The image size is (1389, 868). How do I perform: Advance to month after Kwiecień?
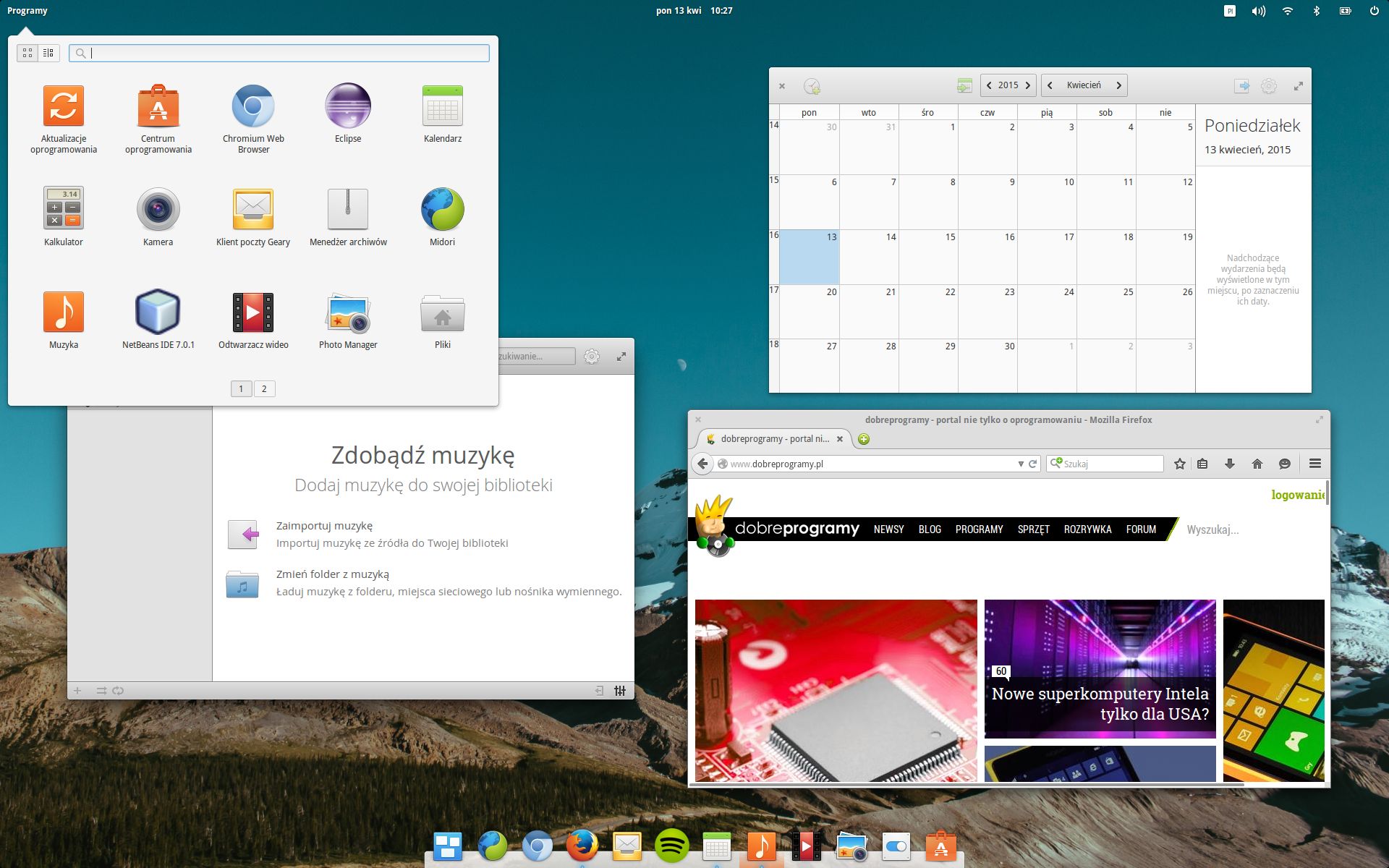click(x=1118, y=85)
